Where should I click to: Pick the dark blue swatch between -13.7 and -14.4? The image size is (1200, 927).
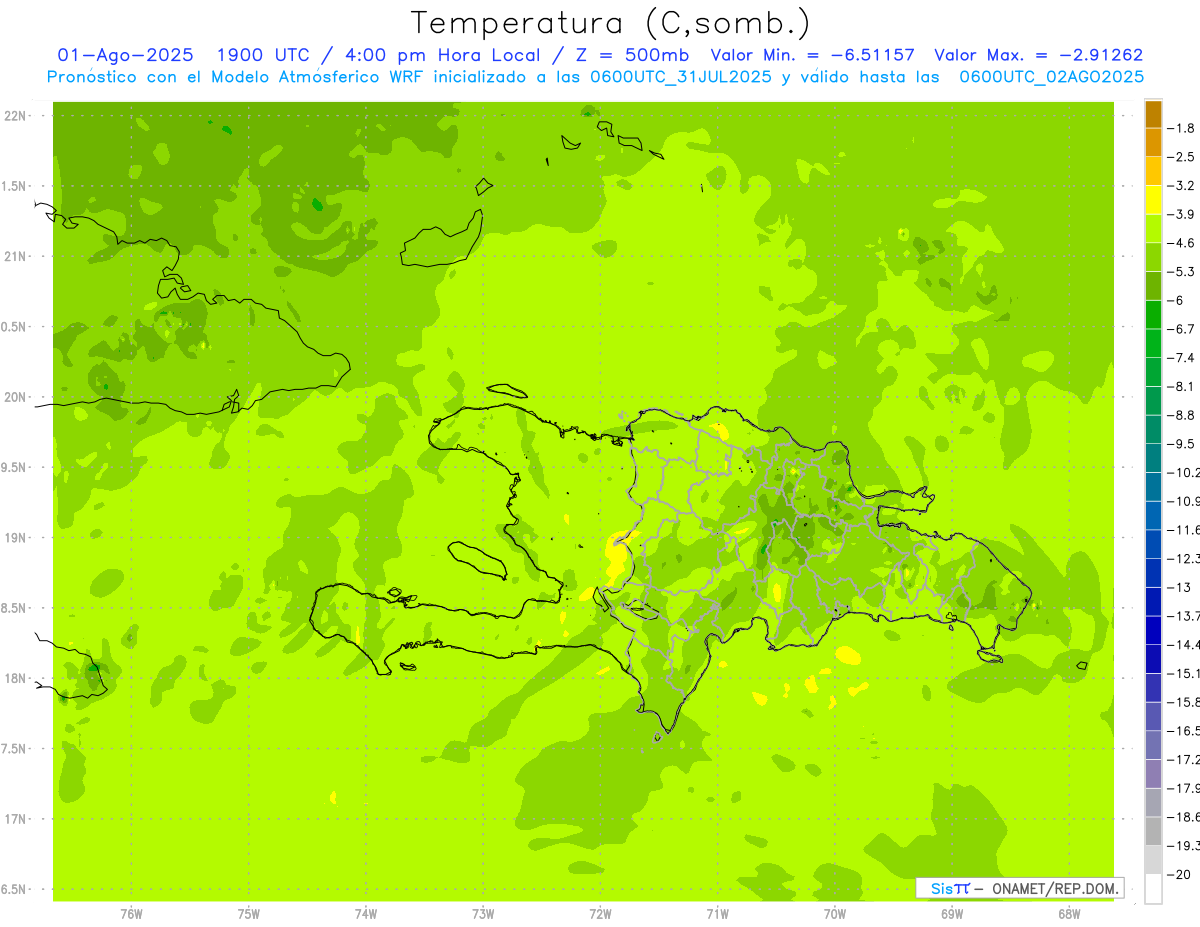pyautogui.click(x=1153, y=630)
